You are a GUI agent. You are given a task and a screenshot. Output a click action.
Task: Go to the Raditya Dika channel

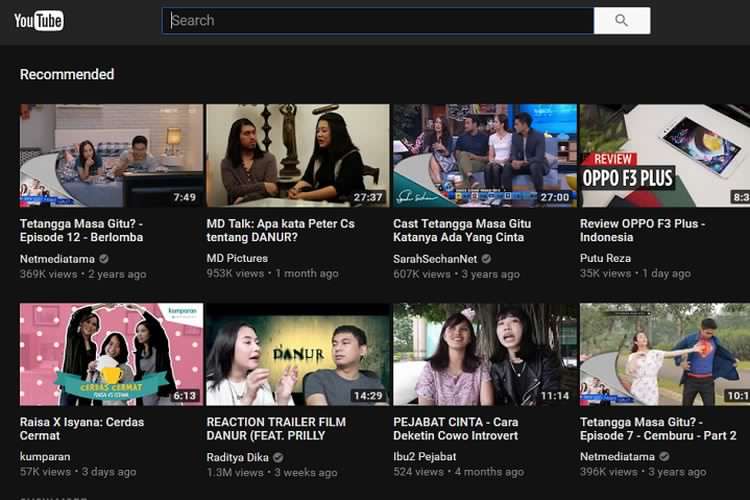tap(239, 457)
